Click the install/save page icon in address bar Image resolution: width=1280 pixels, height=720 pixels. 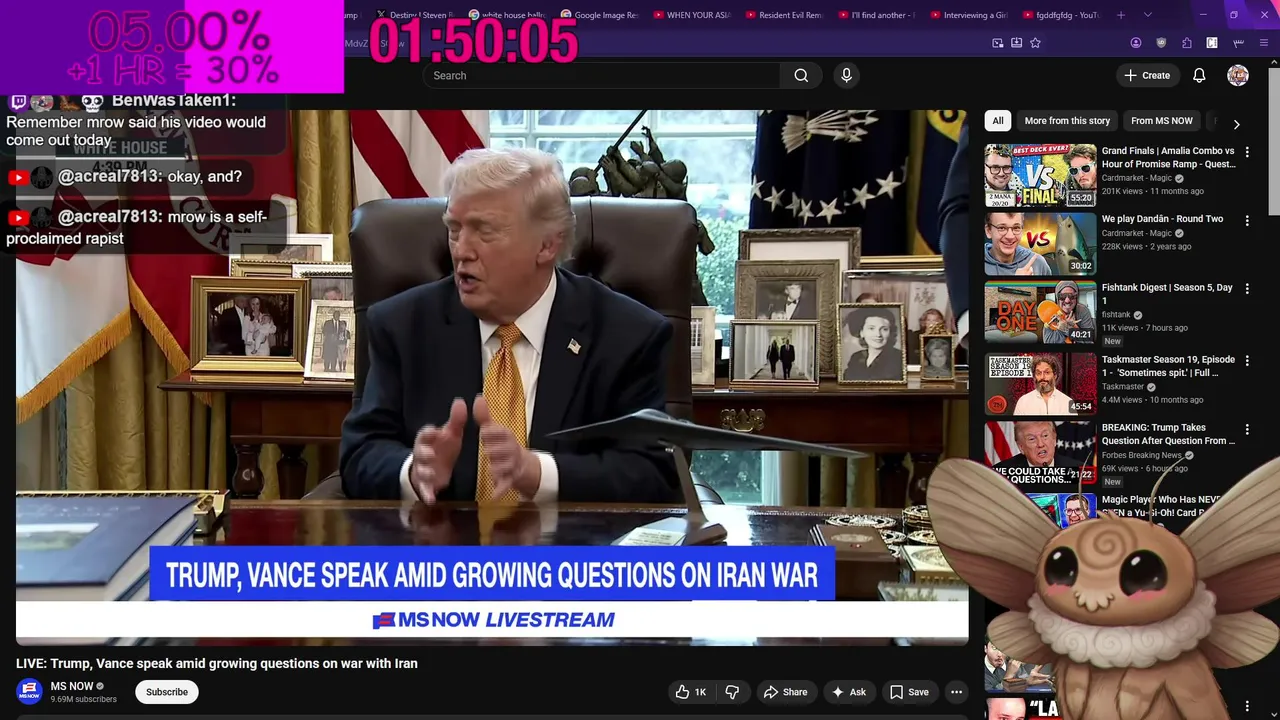click(1016, 43)
